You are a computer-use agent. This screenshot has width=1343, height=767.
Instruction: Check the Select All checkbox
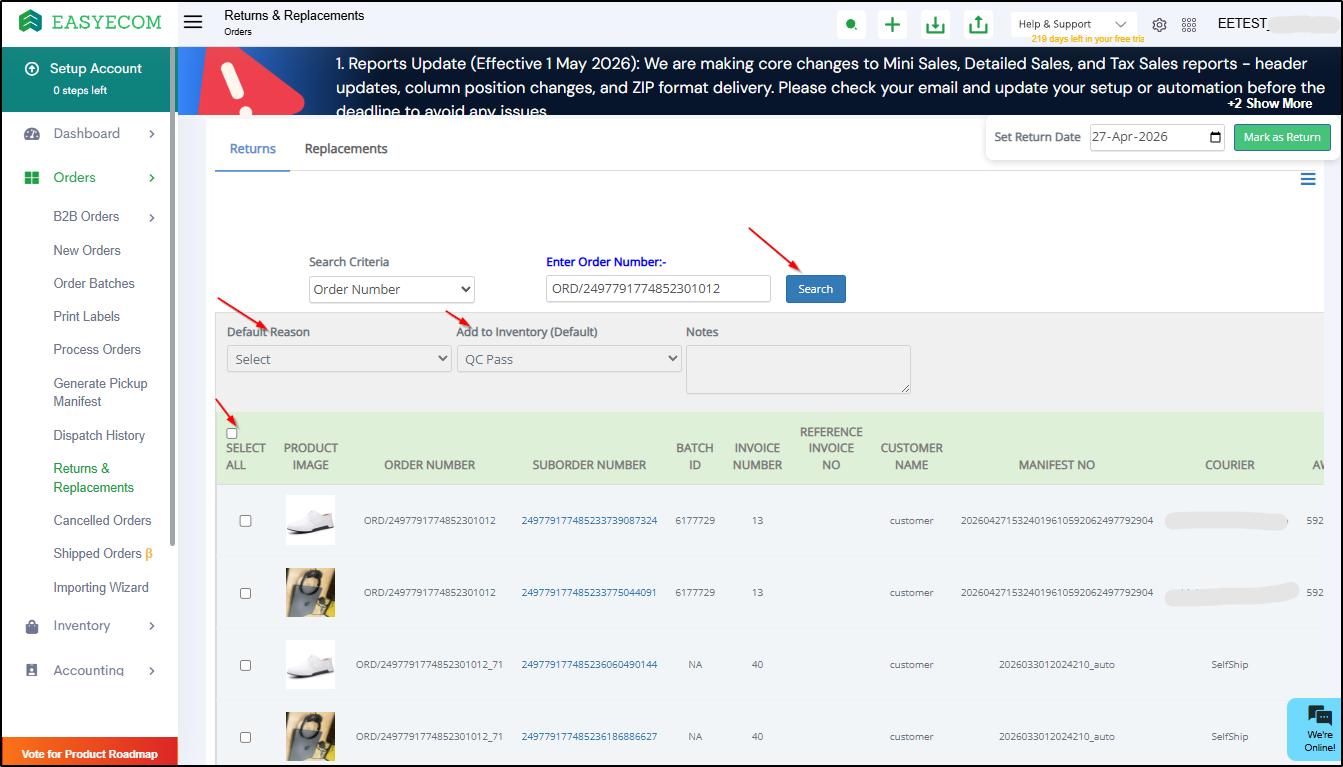point(232,433)
